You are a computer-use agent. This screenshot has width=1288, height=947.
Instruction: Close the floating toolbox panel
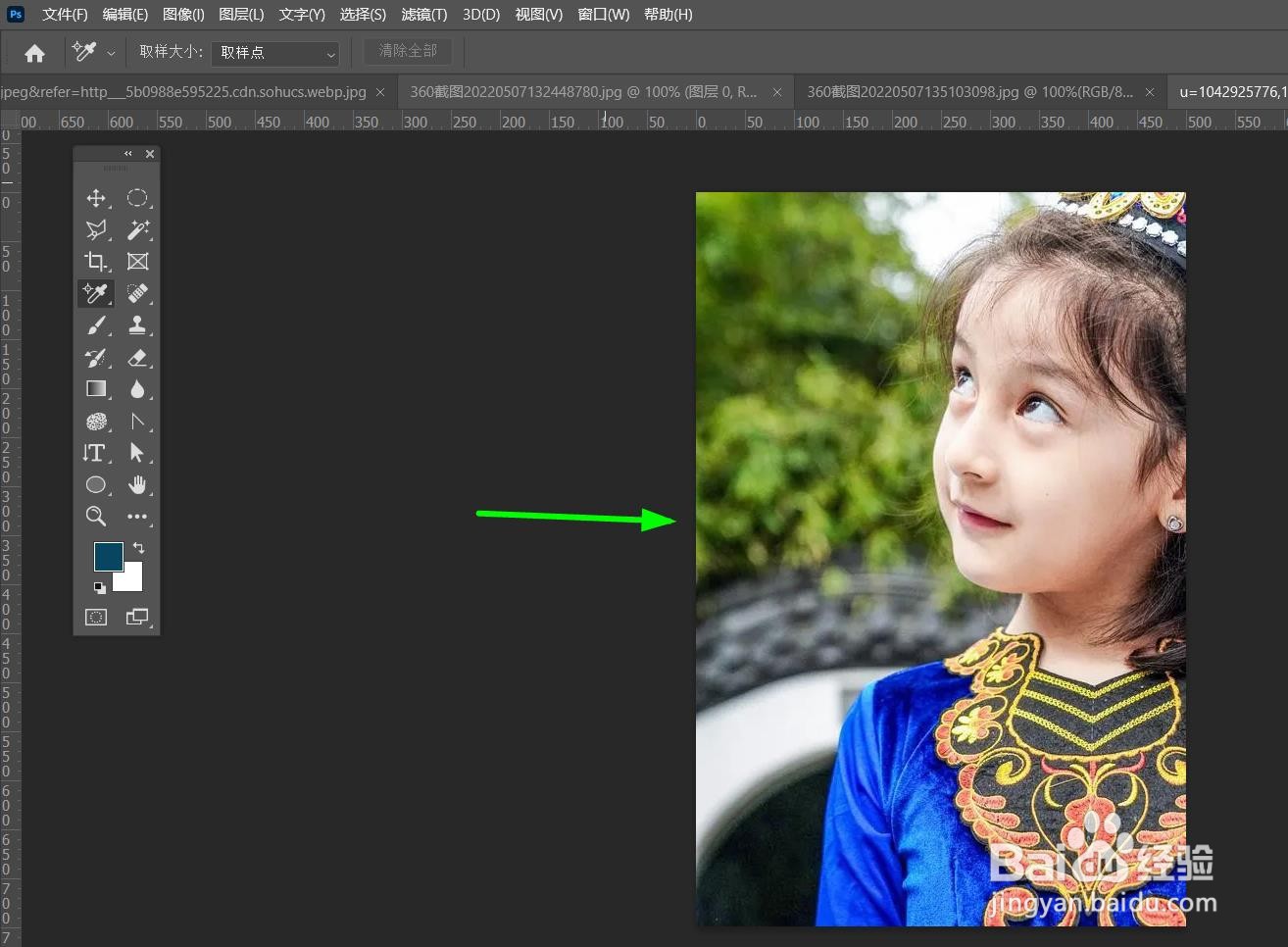pos(150,154)
